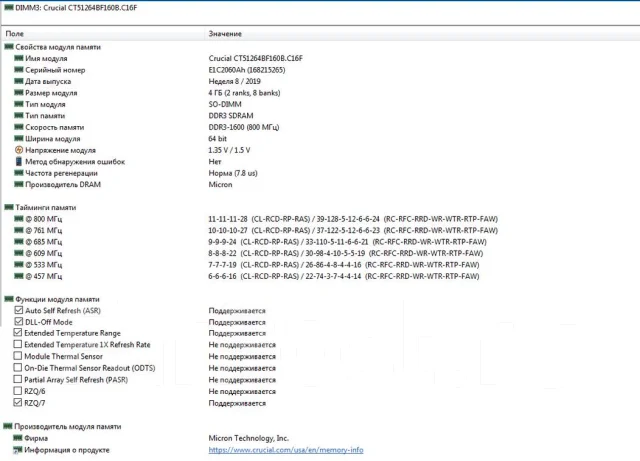Select the Micron DRAM manufacturer value

point(220,184)
